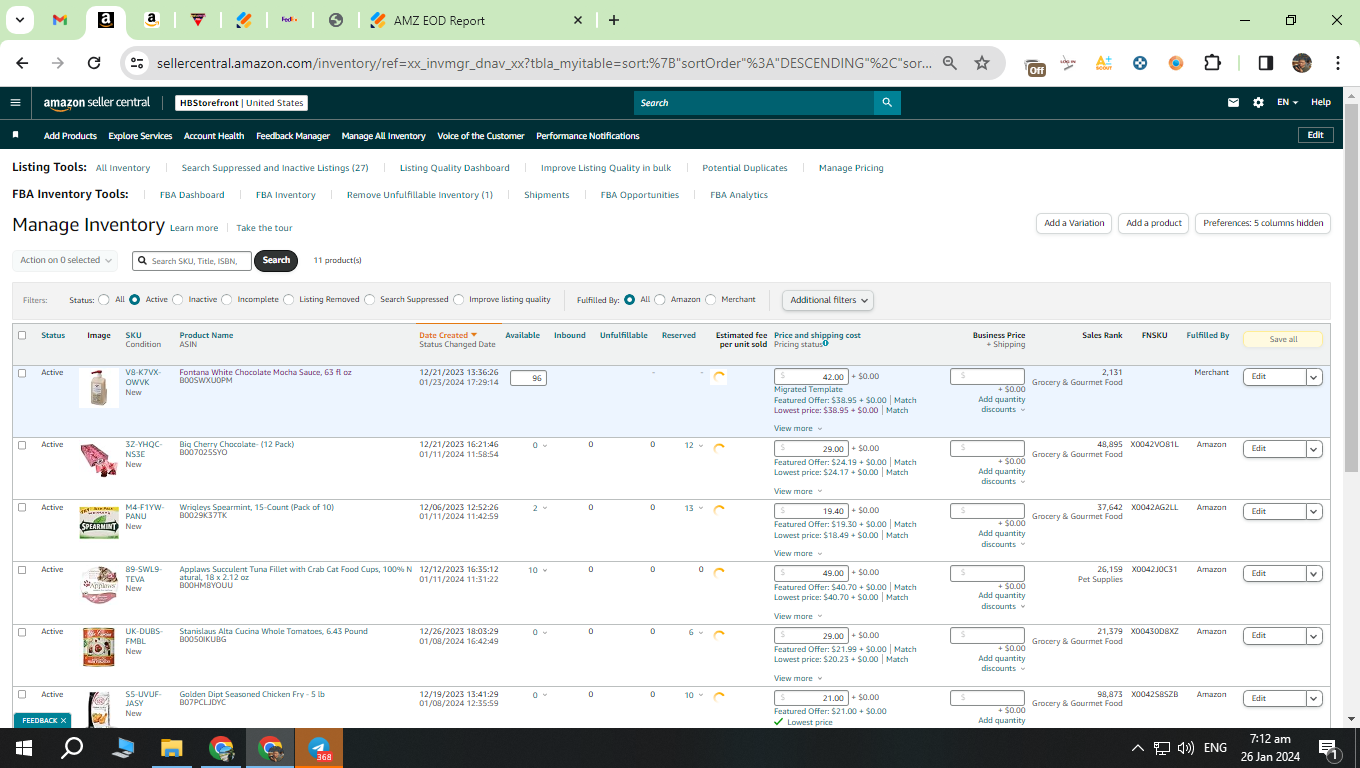Open Performance Notifications menu item

pyautogui.click(x=588, y=136)
